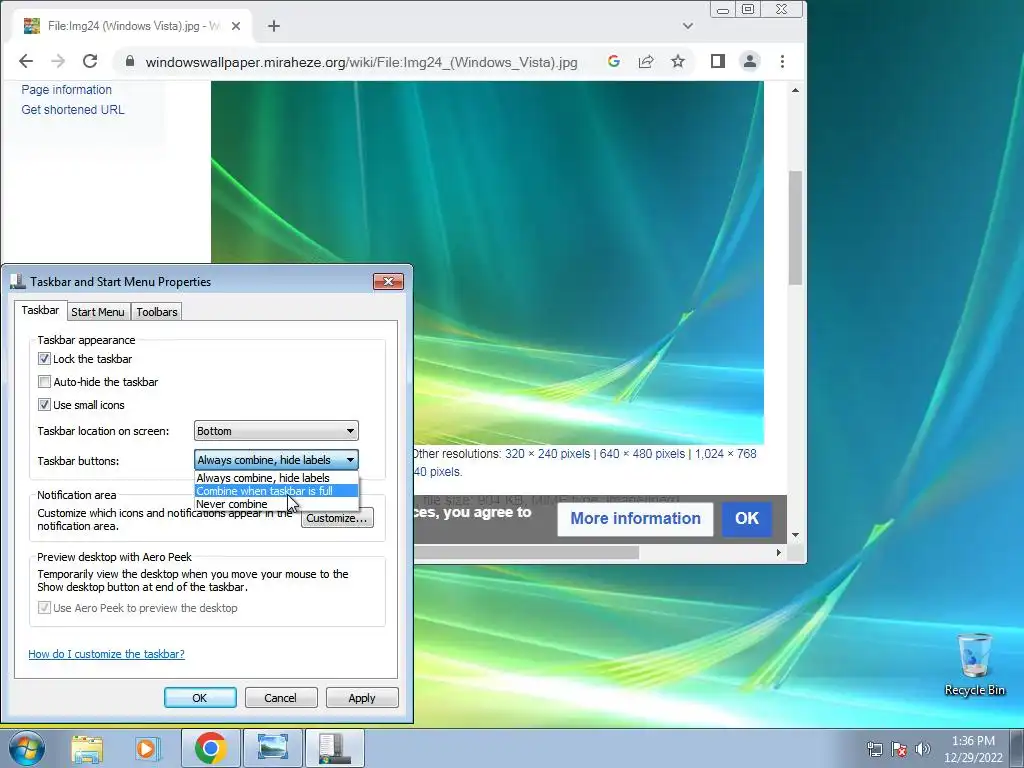Confirm dialog with OK button

pyautogui.click(x=200, y=697)
